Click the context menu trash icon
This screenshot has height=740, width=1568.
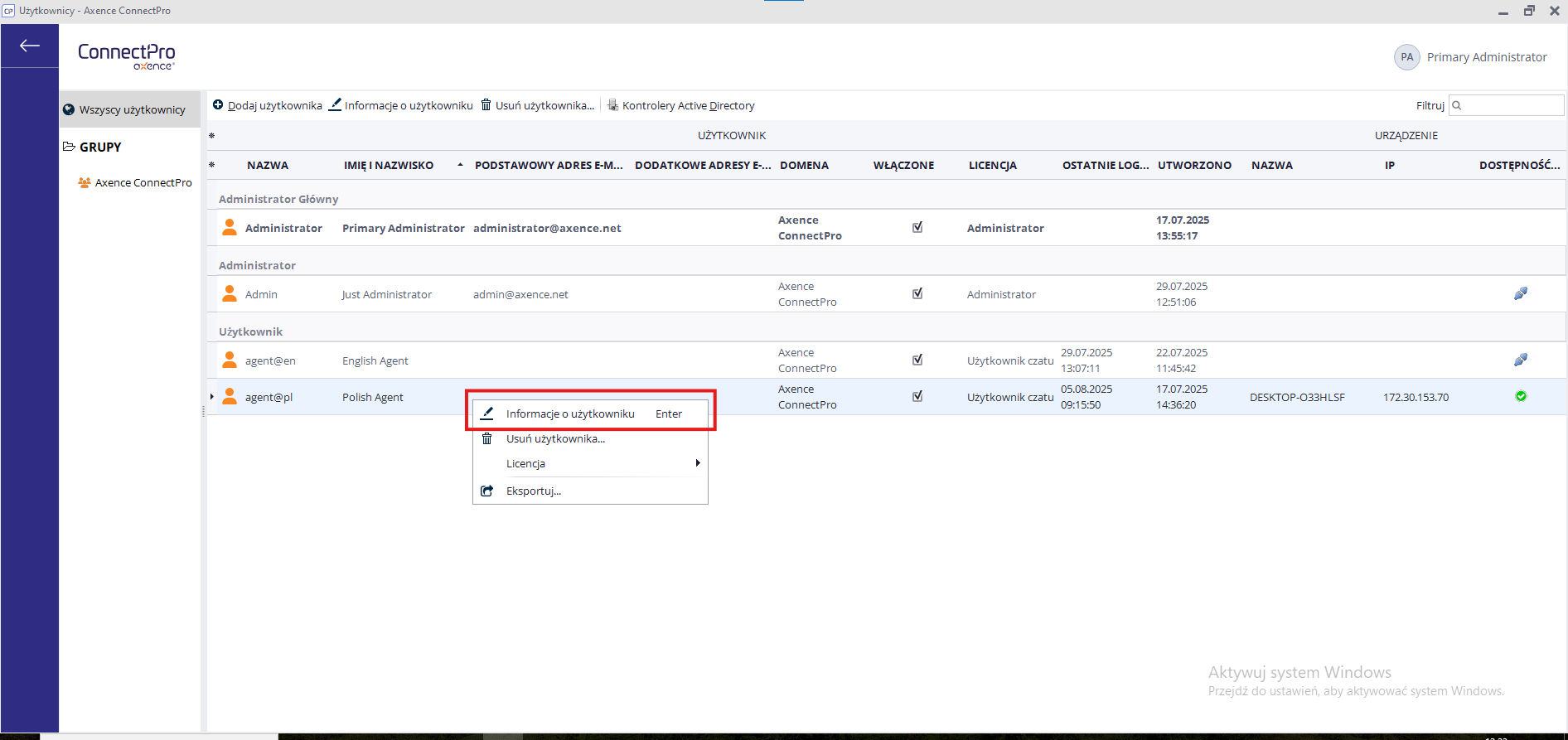tap(487, 438)
